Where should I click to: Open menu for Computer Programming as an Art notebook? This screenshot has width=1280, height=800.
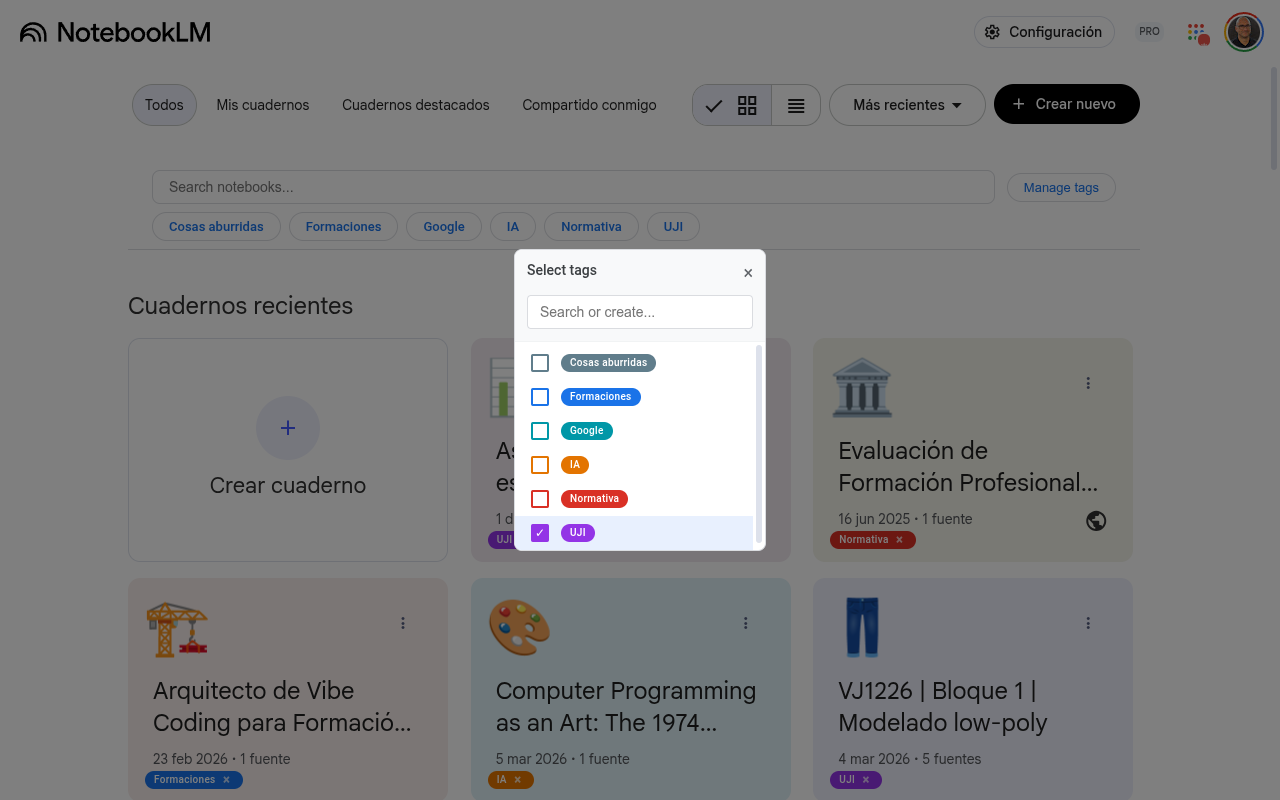[746, 623]
